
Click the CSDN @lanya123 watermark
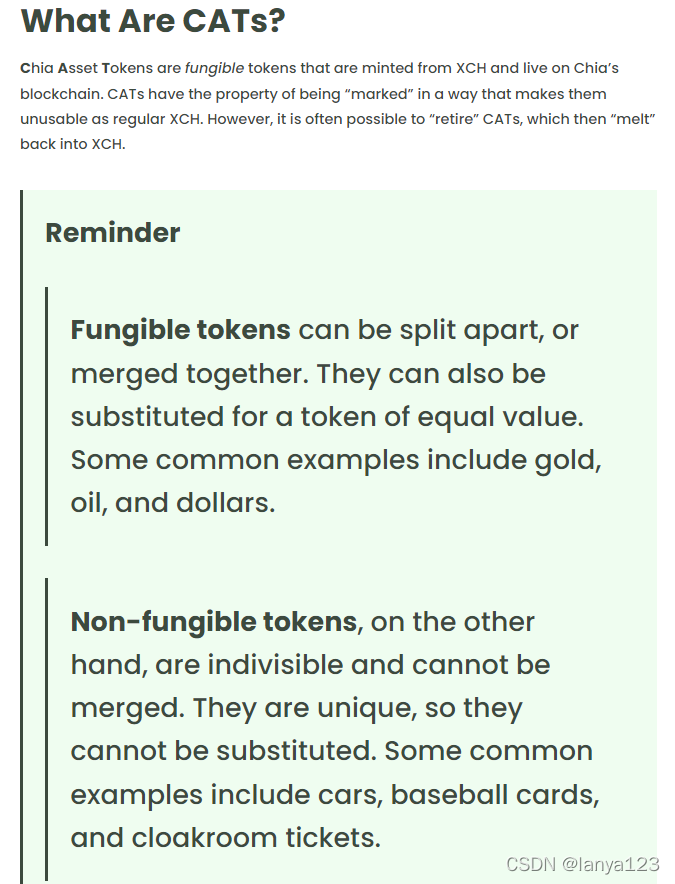[583, 864]
